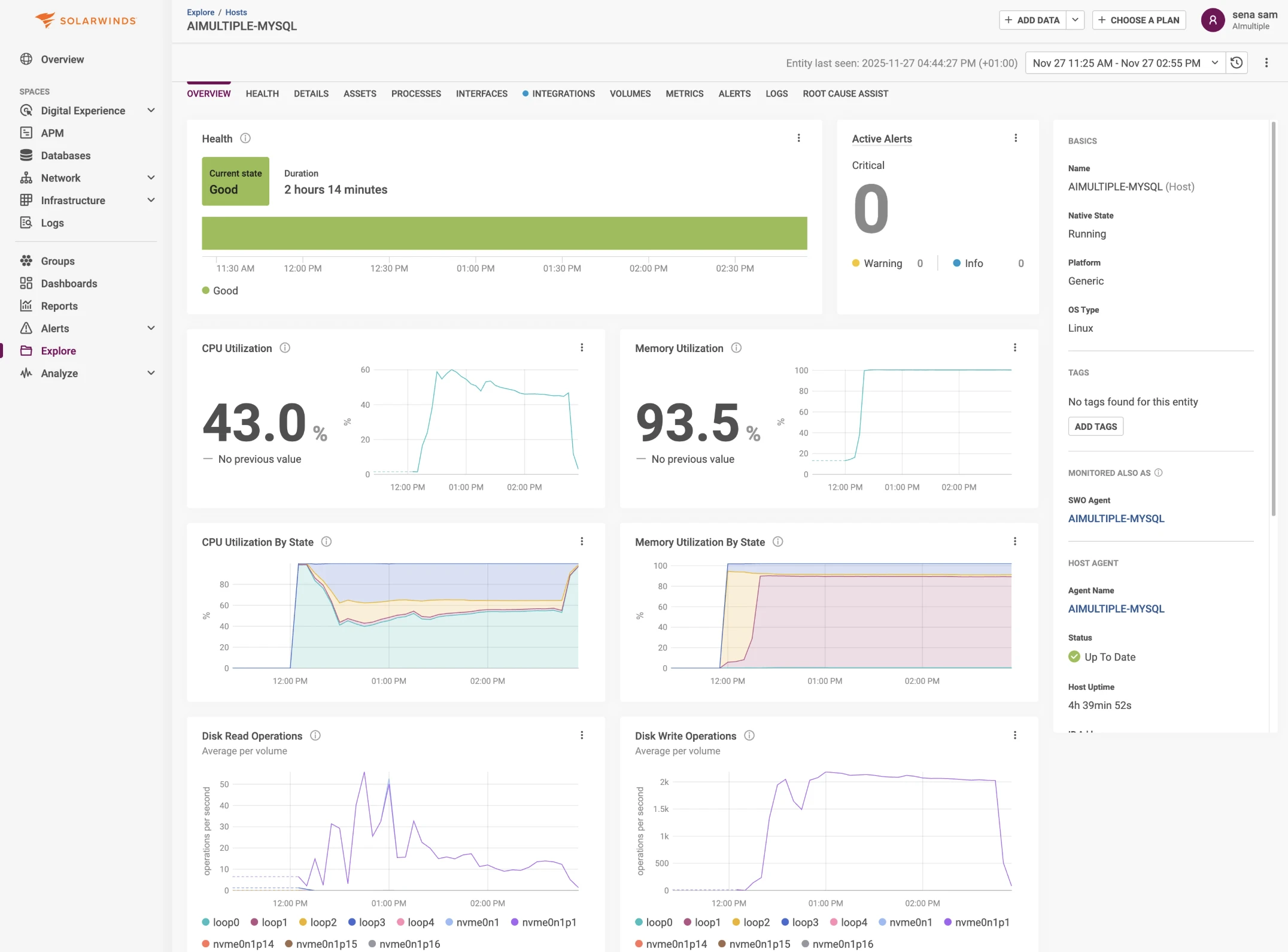This screenshot has width=1288, height=952.
Task: Switch to Processes tab
Action: point(416,93)
